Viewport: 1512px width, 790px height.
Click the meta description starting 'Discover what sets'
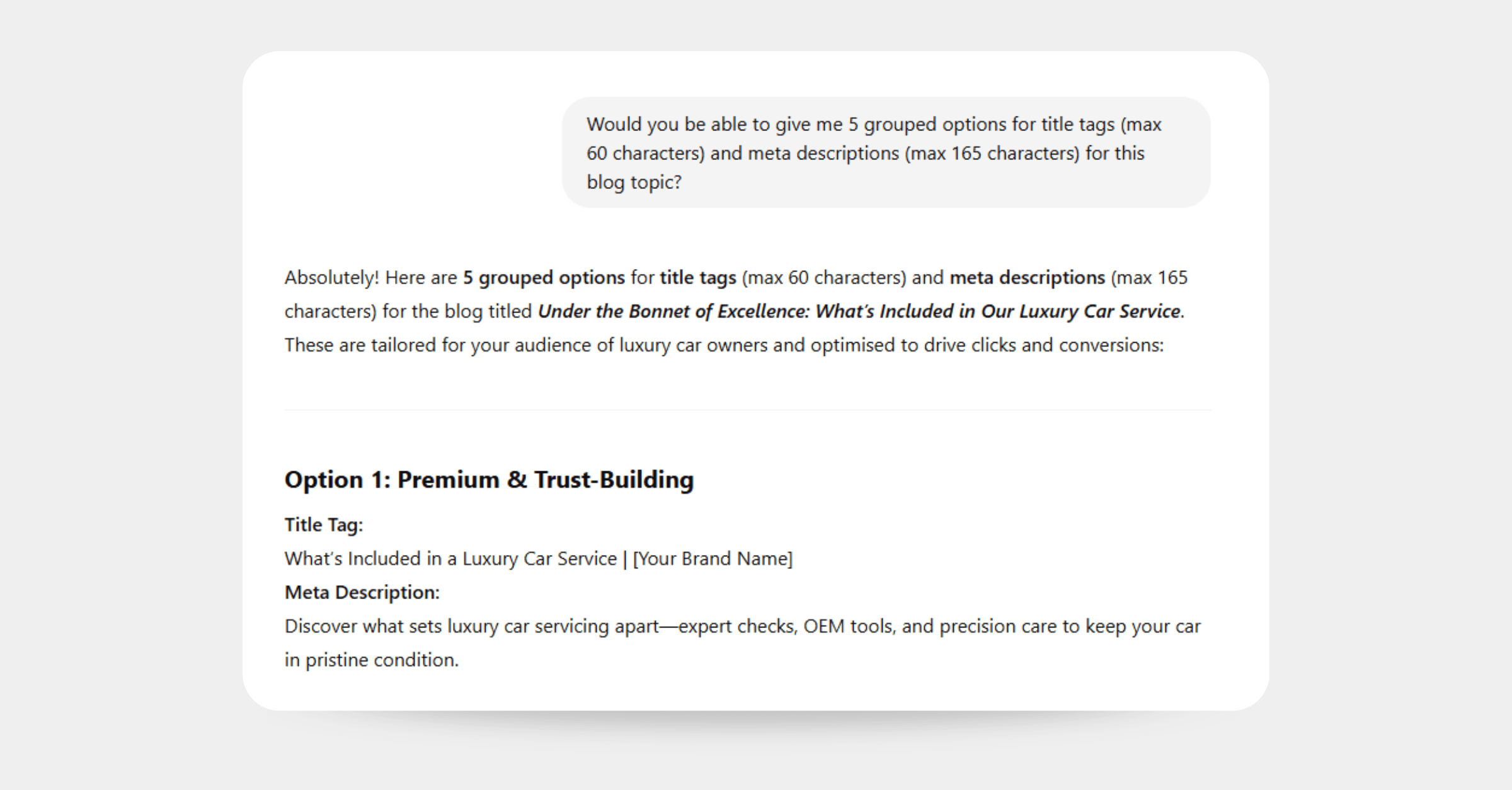click(743, 643)
